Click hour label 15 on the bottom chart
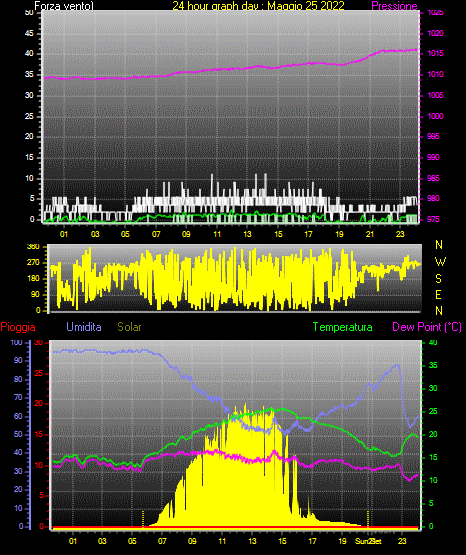 click(282, 541)
